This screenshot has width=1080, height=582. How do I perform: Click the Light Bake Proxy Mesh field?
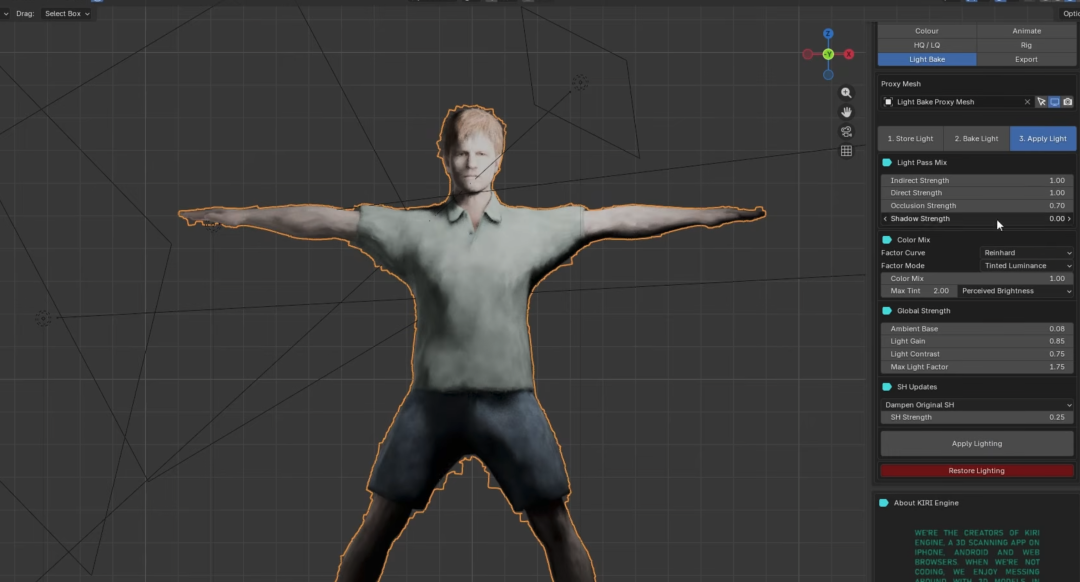coord(957,102)
